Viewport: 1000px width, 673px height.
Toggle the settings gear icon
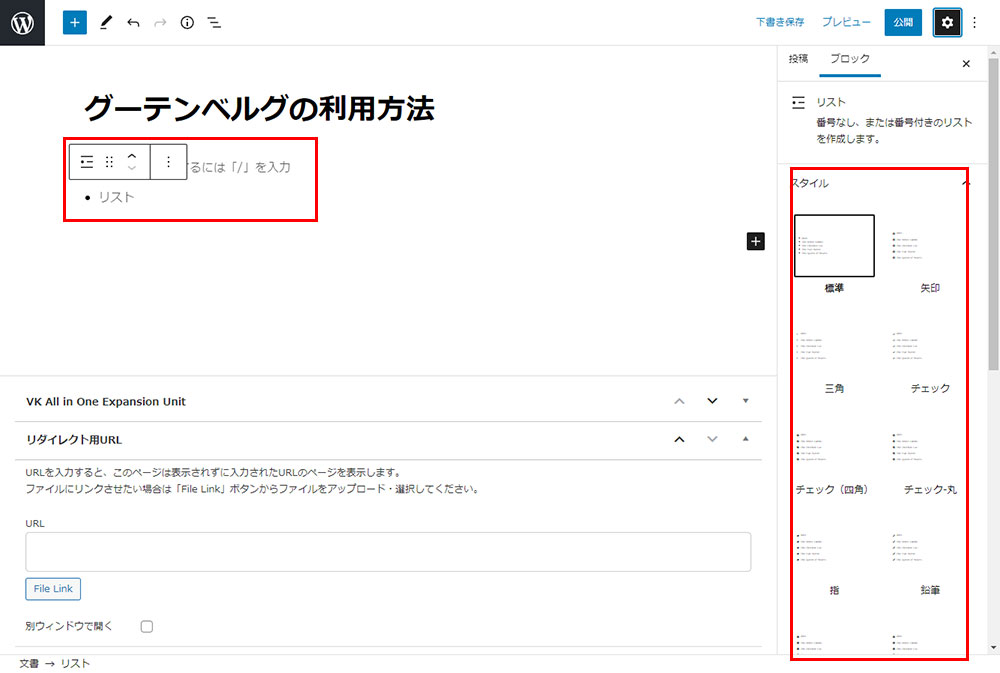[x=947, y=22]
